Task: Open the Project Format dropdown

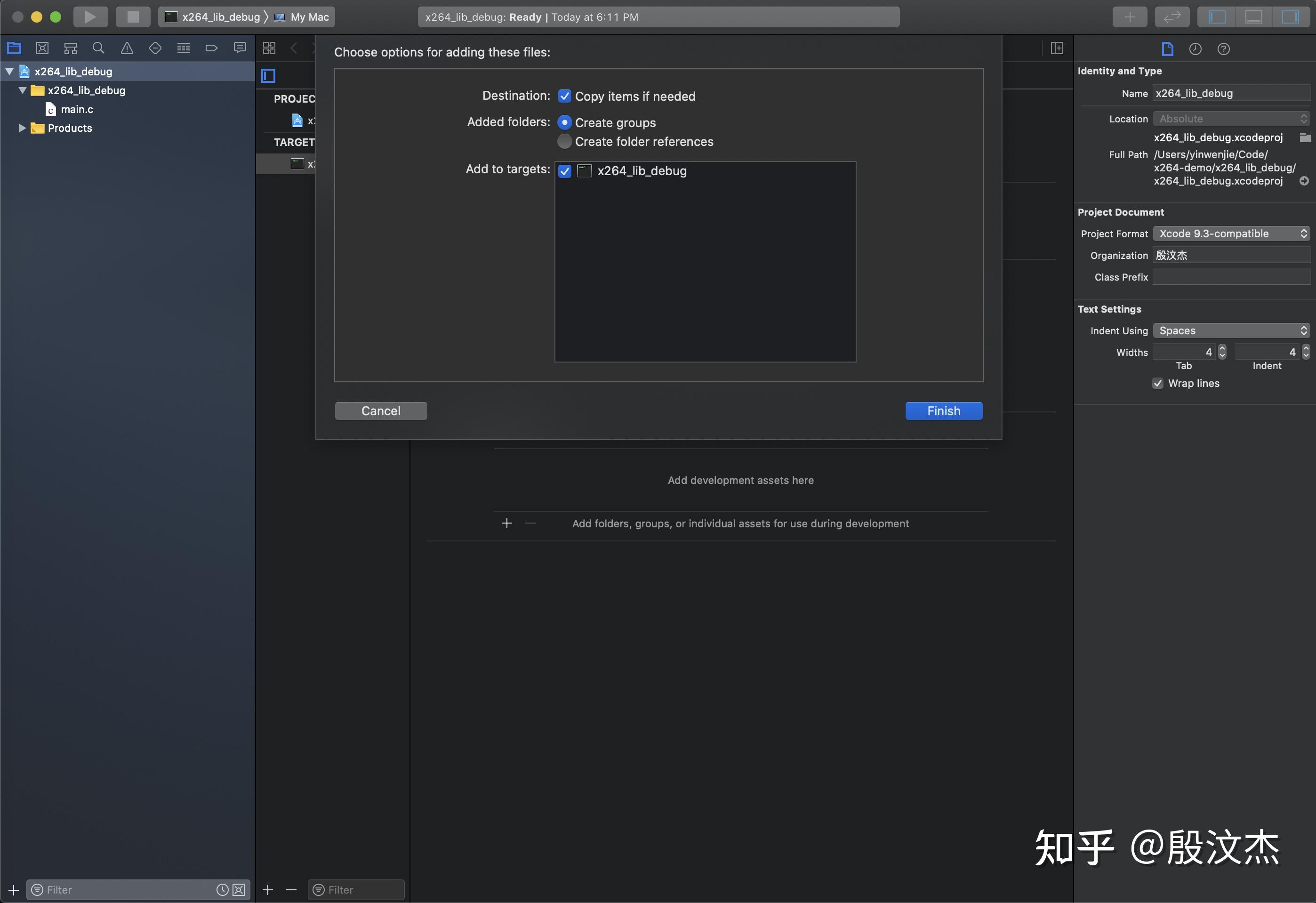Action: [x=1232, y=234]
